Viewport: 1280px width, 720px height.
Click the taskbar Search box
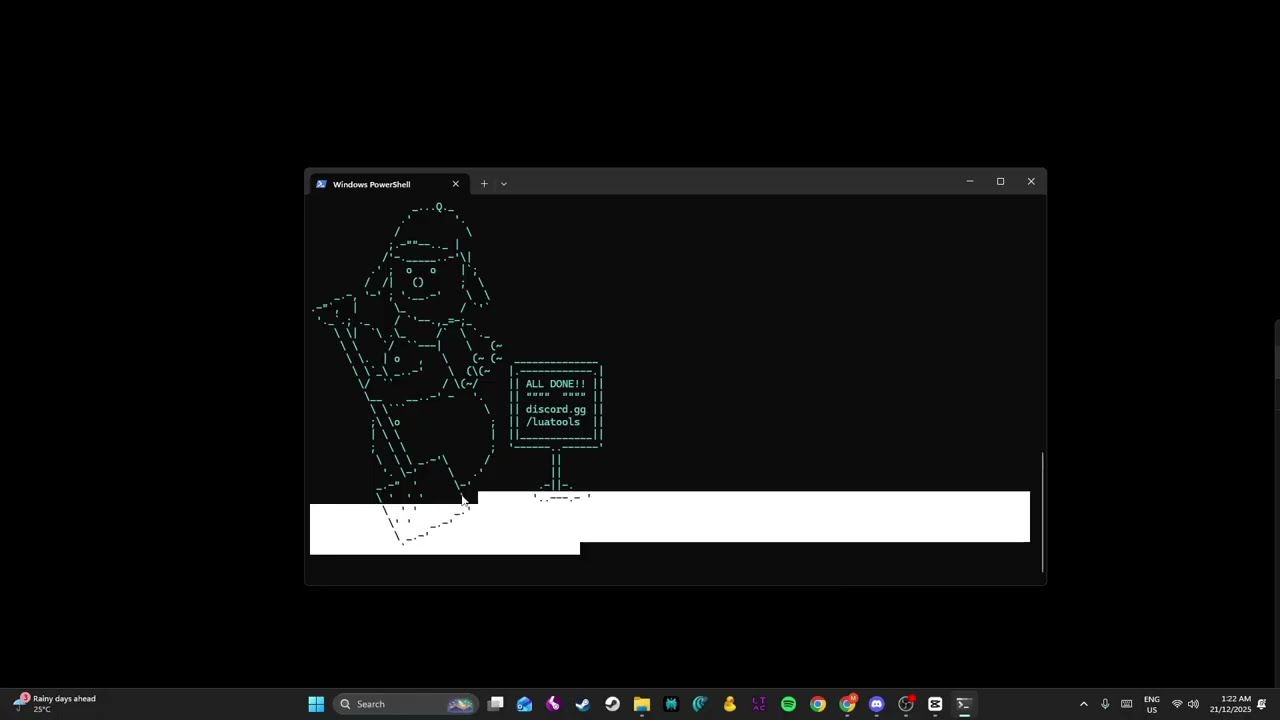(405, 704)
